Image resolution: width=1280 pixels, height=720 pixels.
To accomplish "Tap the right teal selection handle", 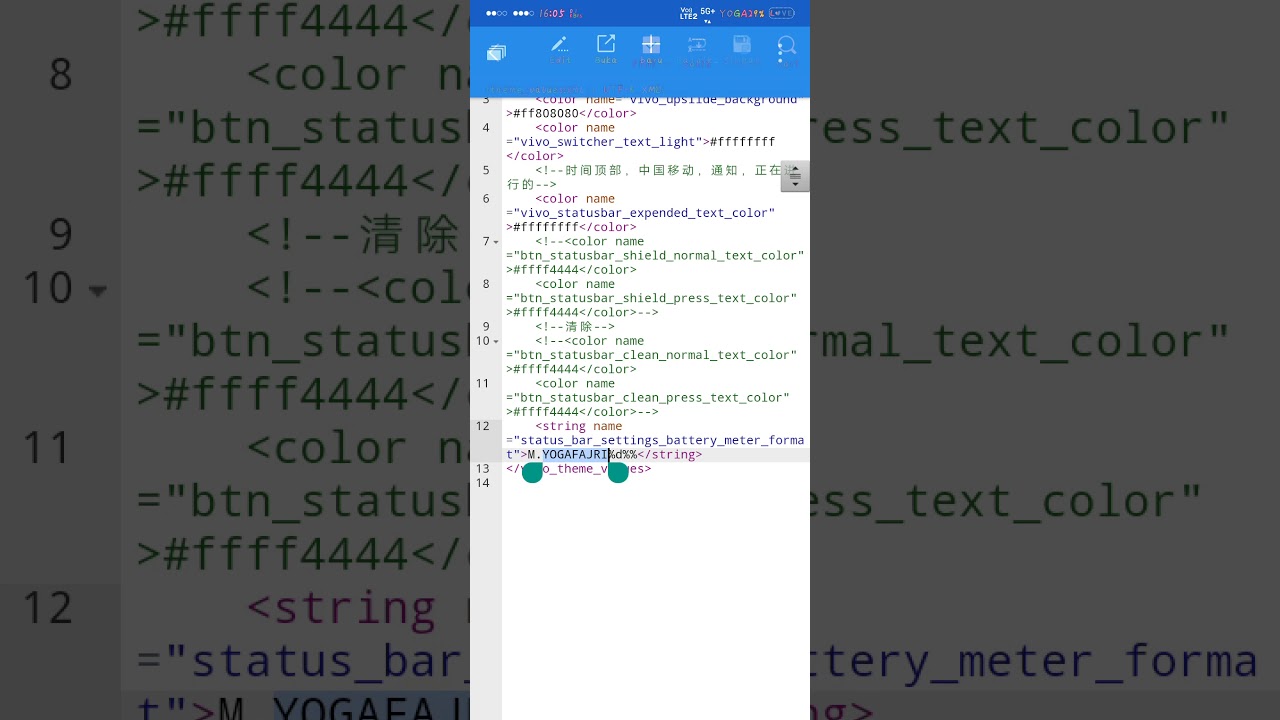I will tap(618, 472).
